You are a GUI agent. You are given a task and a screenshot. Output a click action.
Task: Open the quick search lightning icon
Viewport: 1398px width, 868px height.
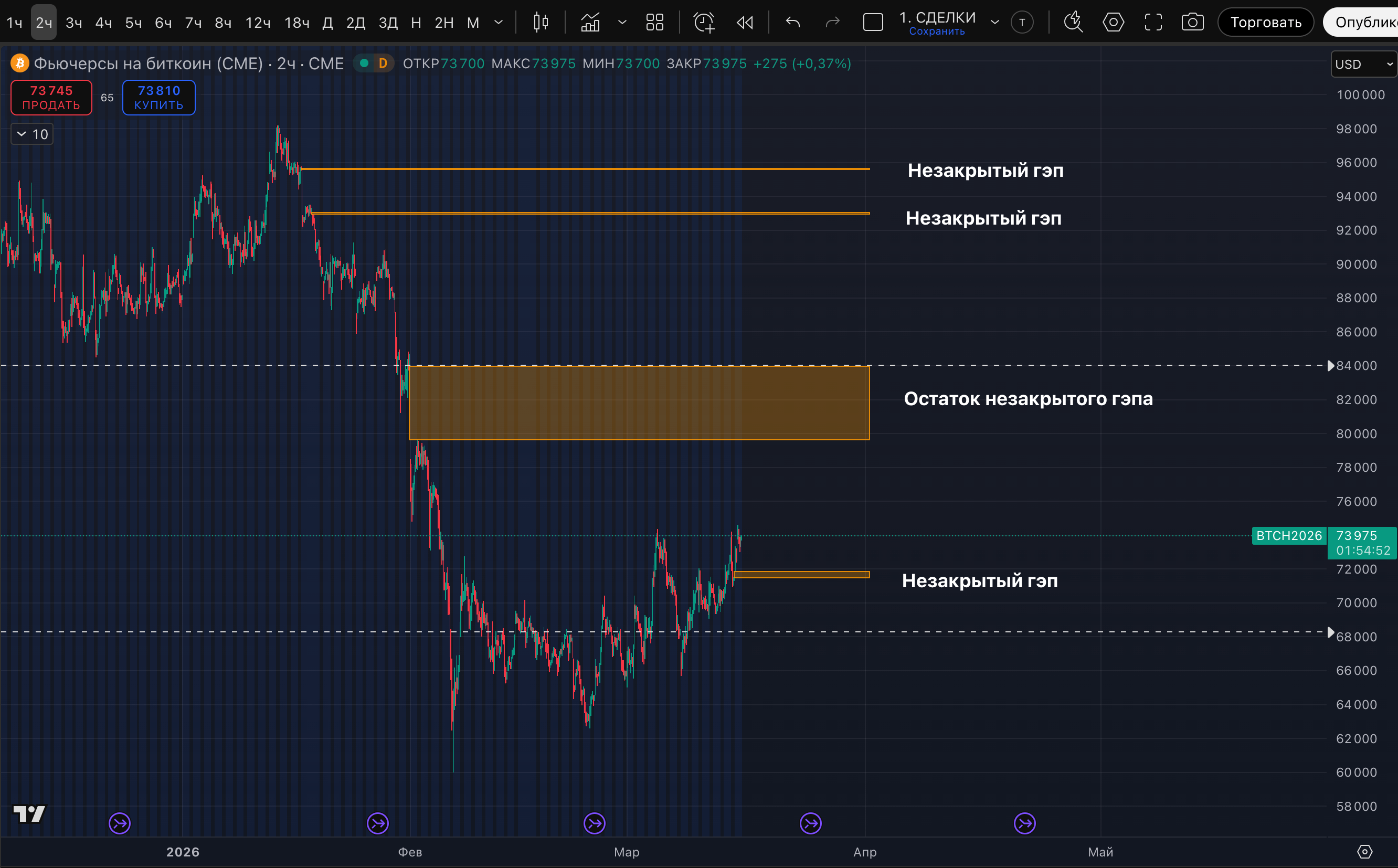pos(1073,23)
